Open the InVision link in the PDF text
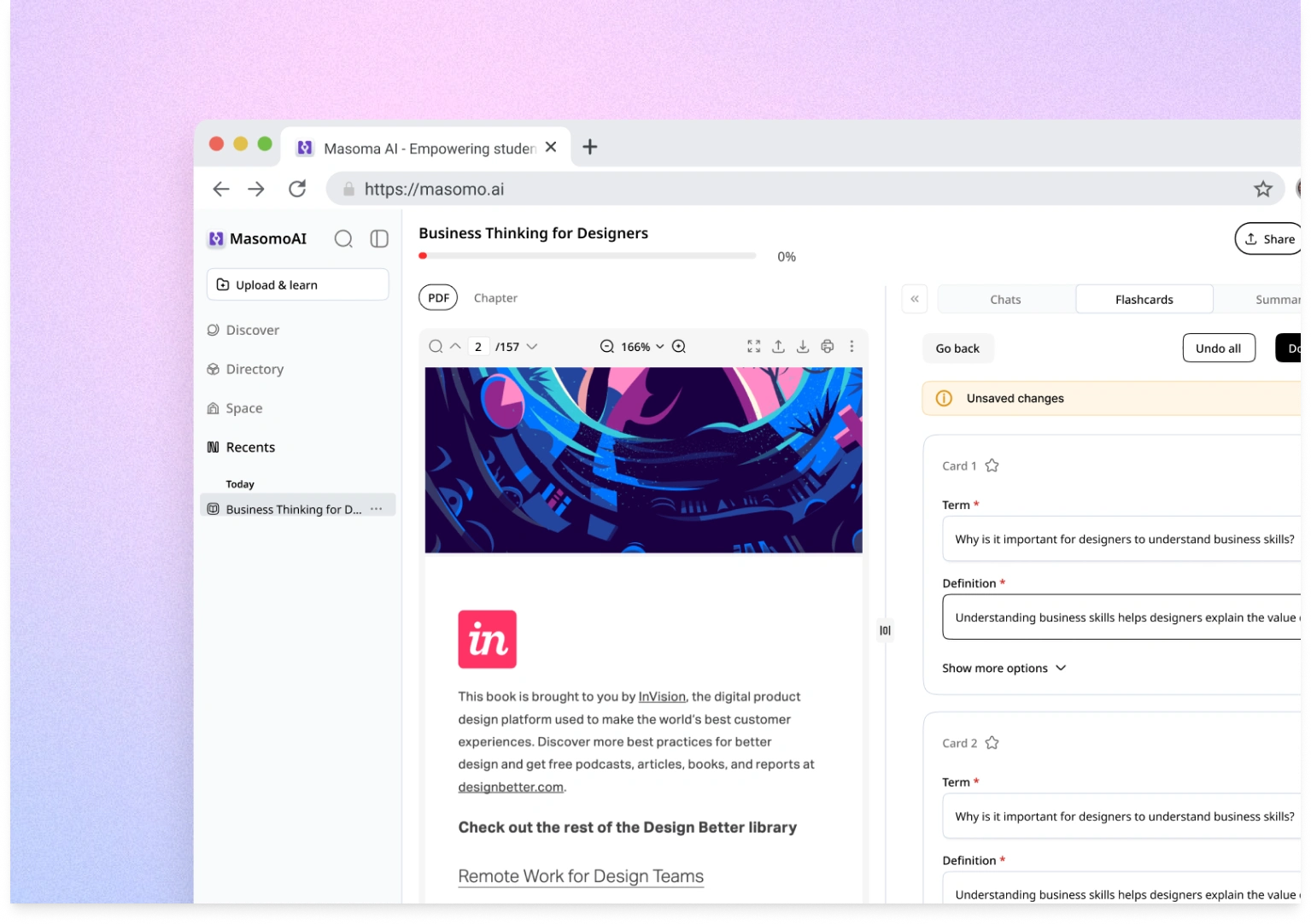The image size is (1311, 924). [x=662, y=697]
